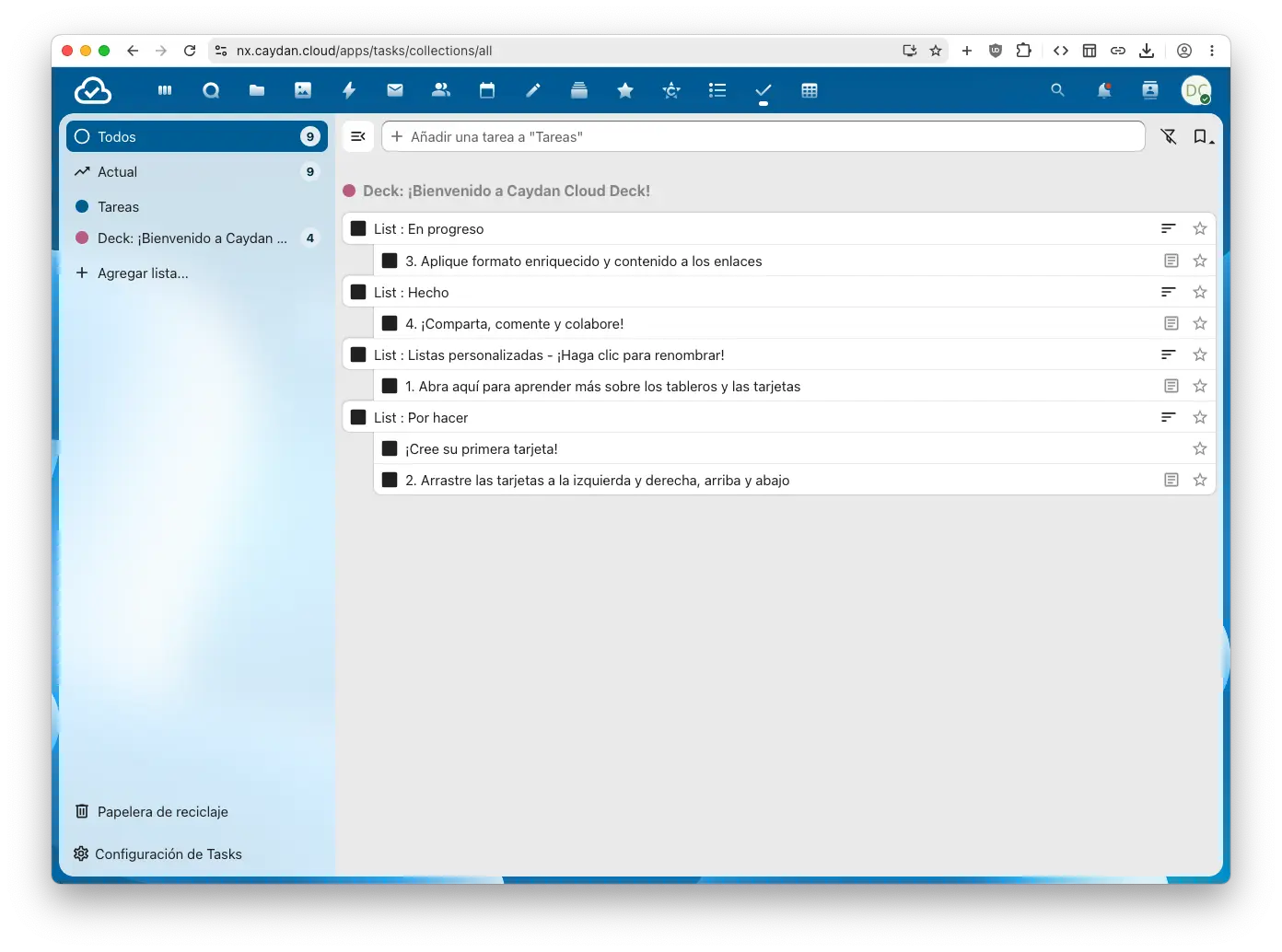The height and width of the screenshot is (952, 1282).
Task: Star the '¡Cree su primera tarjeta!' task
Action: (x=1200, y=448)
